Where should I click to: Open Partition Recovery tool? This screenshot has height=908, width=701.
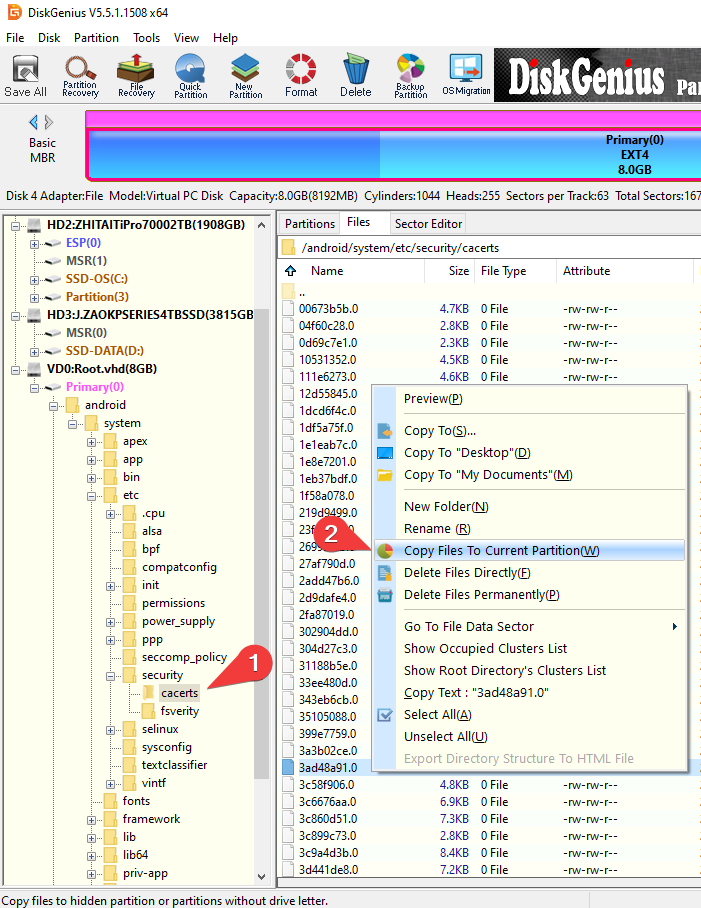point(80,75)
